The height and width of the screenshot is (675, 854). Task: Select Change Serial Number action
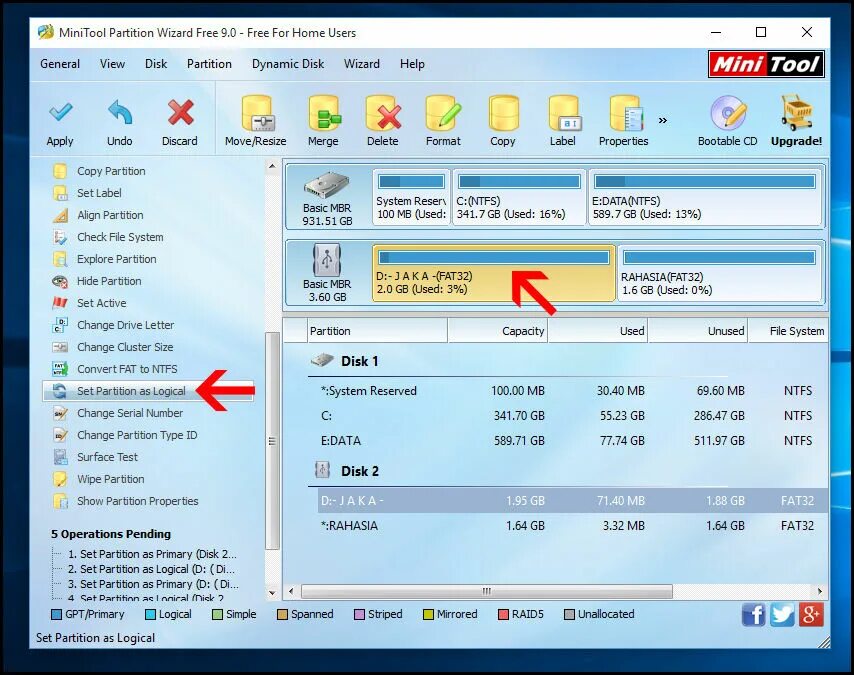130,413
